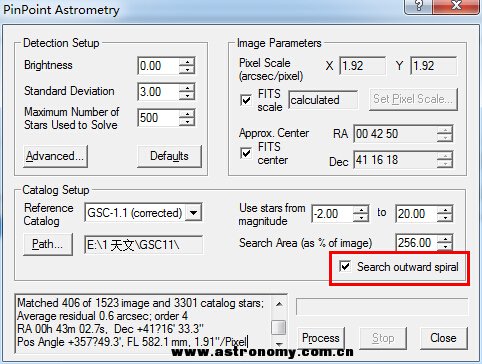Decrease maximum magnitude with down arrow
This screenshot has width=482, height=364.
445,218
